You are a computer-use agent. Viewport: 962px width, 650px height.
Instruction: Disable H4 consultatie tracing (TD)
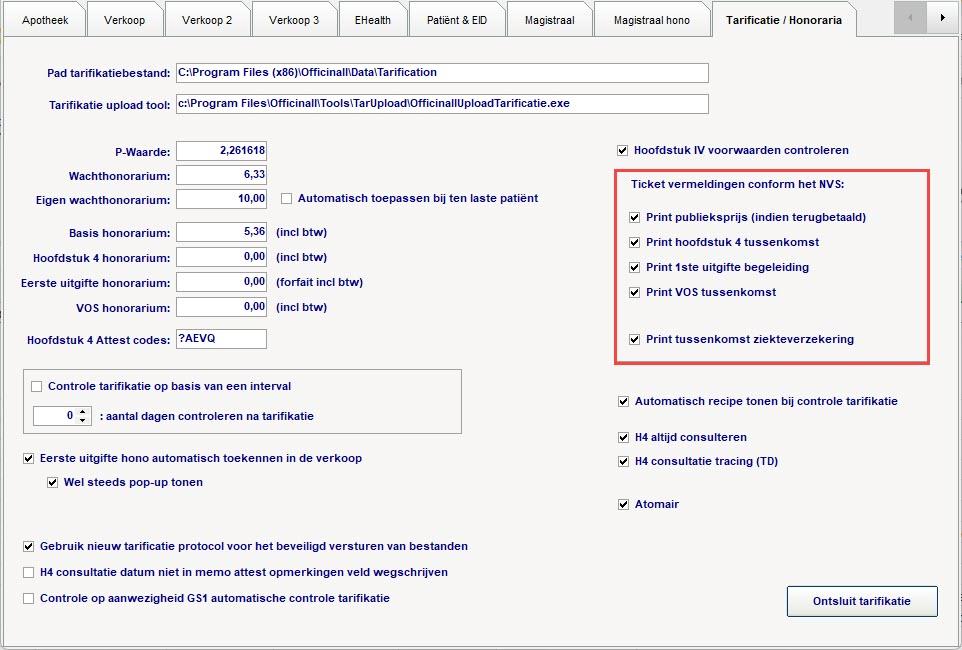(623, 461)
